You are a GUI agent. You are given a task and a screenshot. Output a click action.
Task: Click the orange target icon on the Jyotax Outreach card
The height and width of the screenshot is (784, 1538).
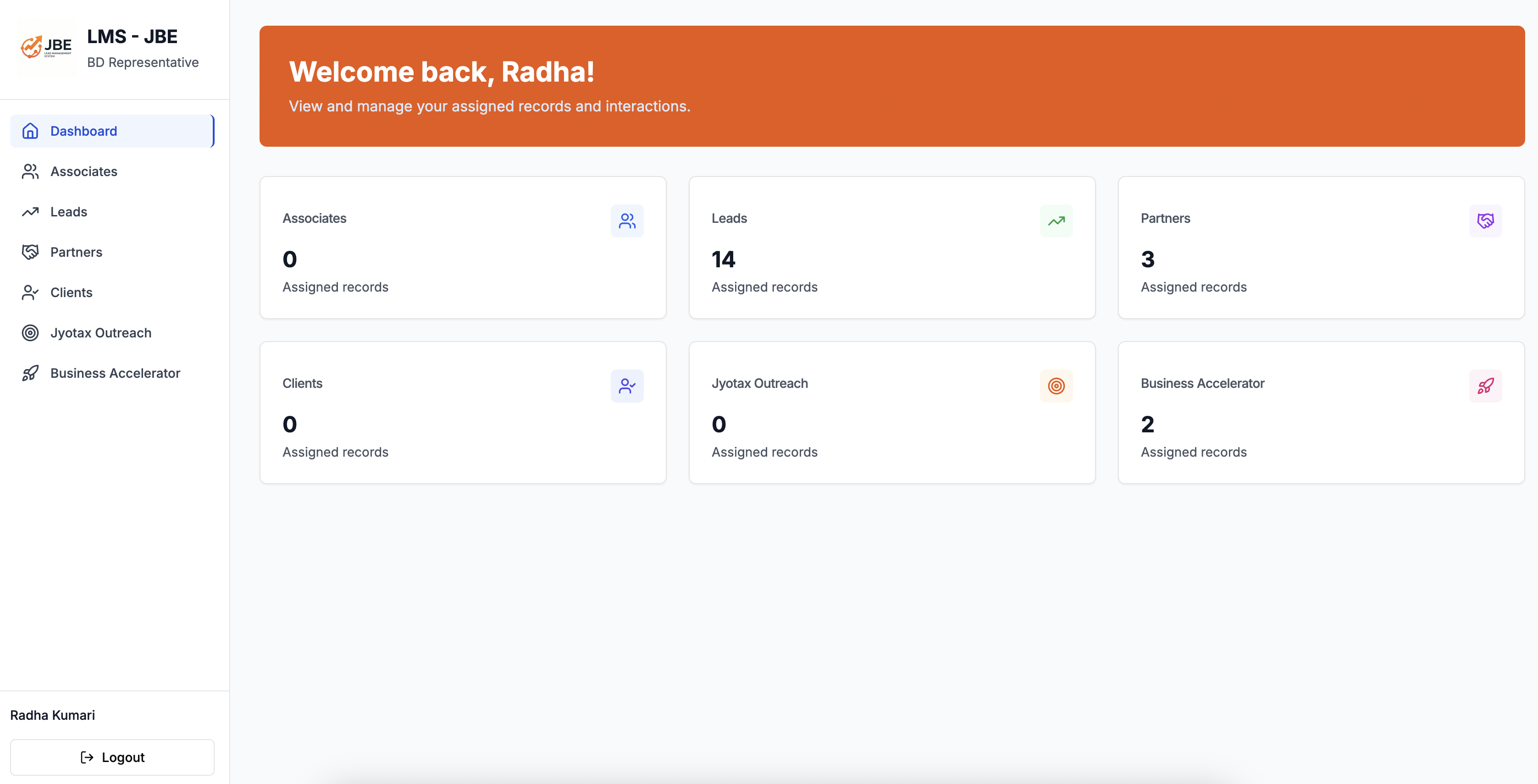pos(1056,386)
